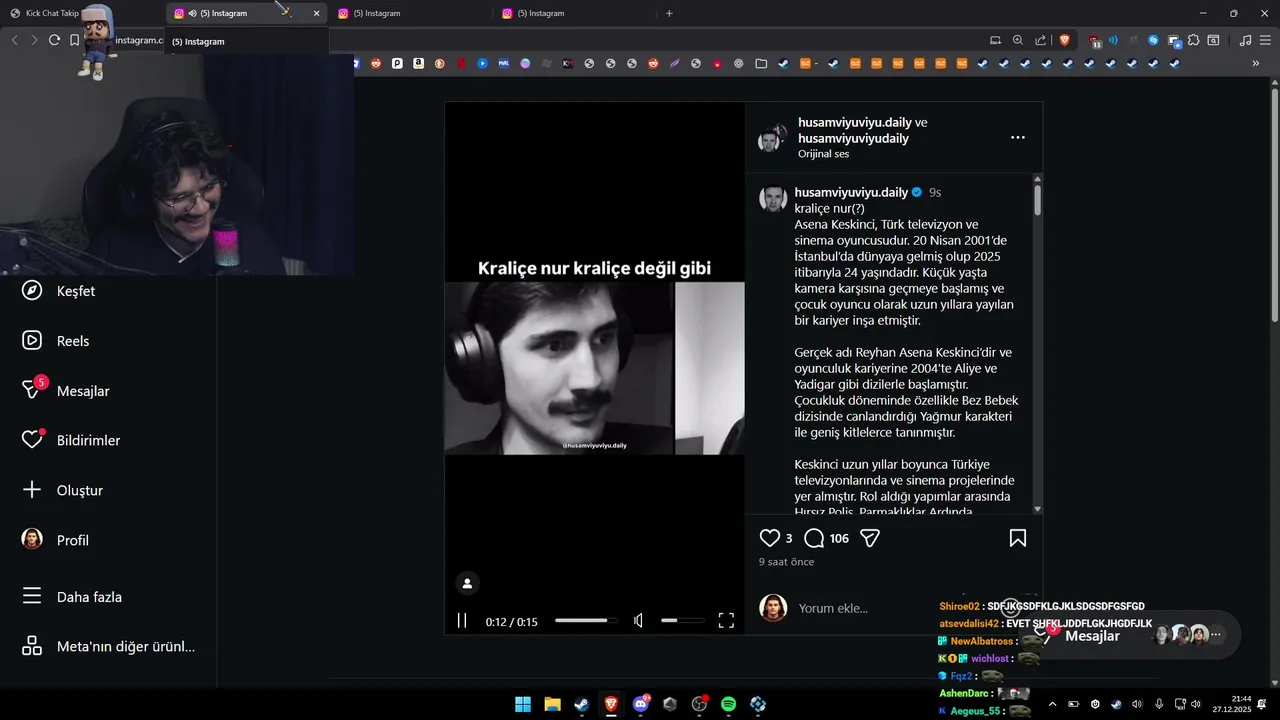Screen dimensions: 1280x720
Task: Enter fullscreen on the video
Action: [x=727, y=621]
